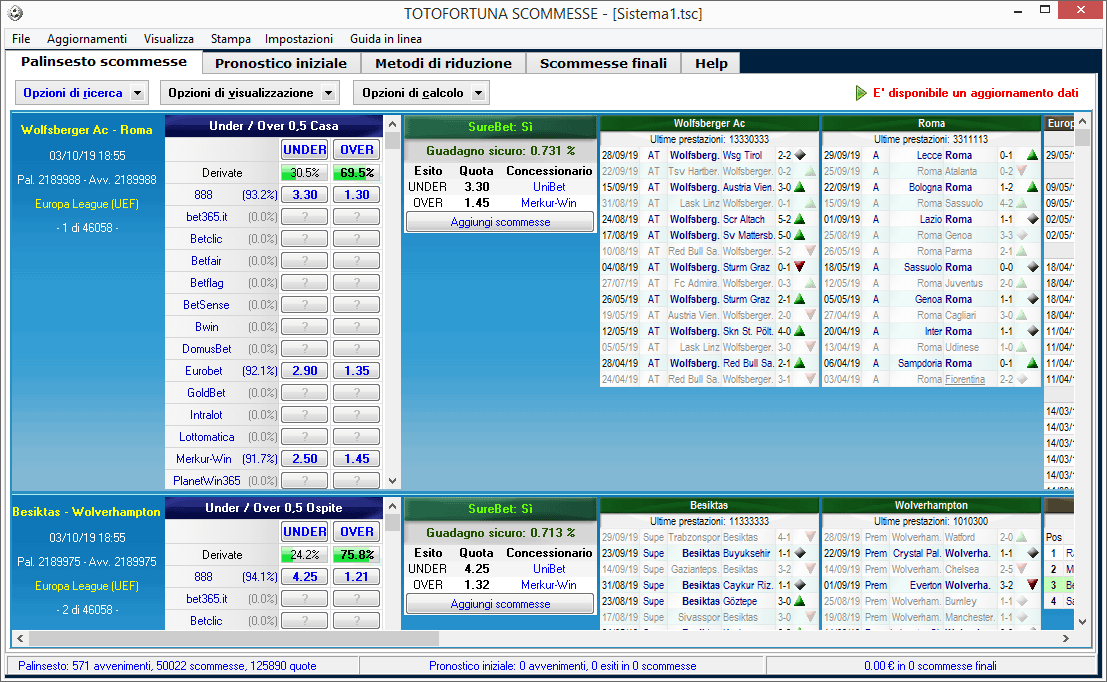
Task: Click the question mark odds icon for Lottomatica
Action: coord(304,436)
